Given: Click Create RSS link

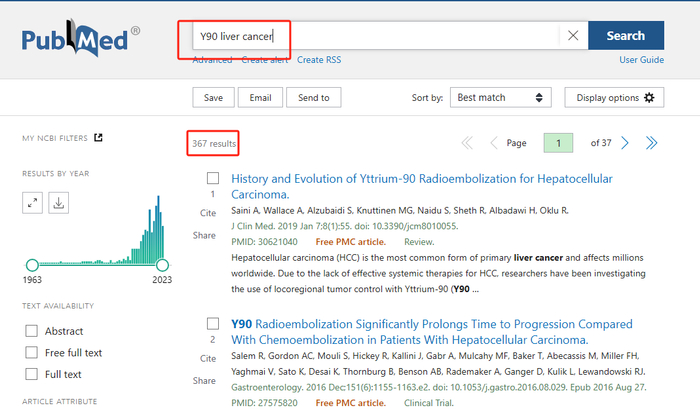Looking at the screenshot, I should [319, 60].
